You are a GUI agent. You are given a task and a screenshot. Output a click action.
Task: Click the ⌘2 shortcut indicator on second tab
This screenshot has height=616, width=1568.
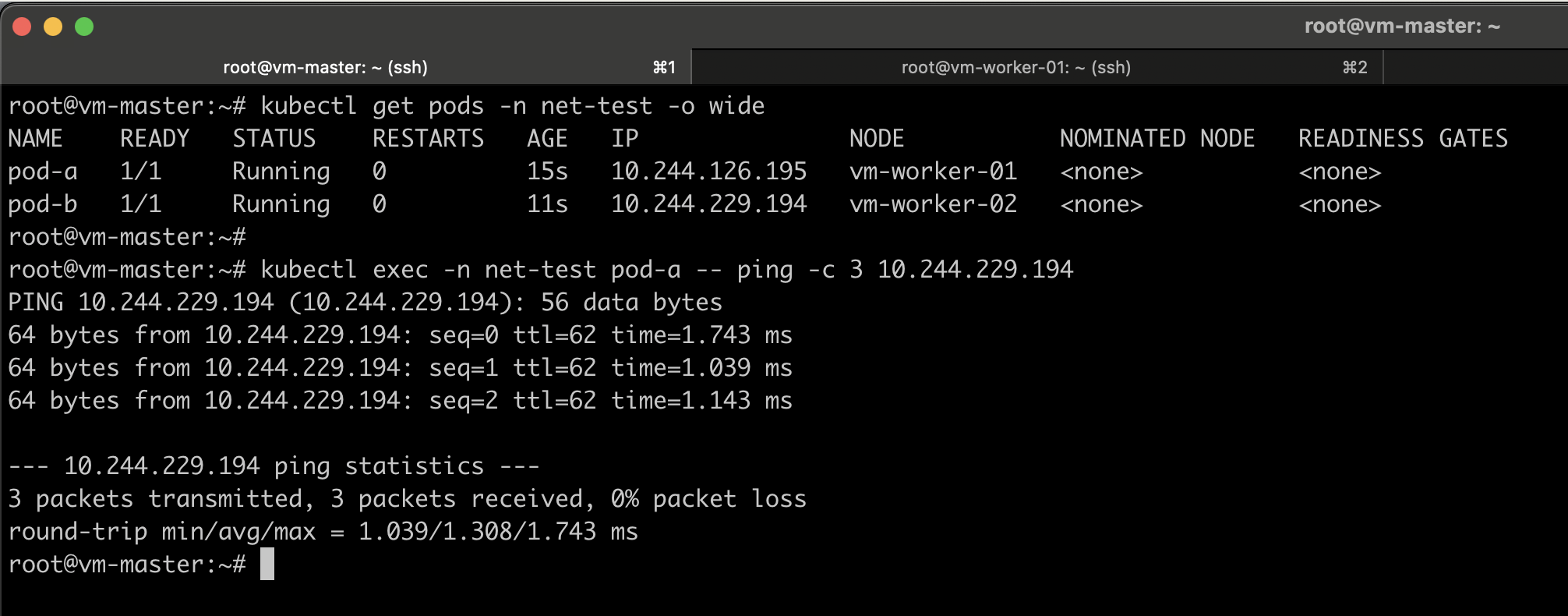pos(1354,67)
